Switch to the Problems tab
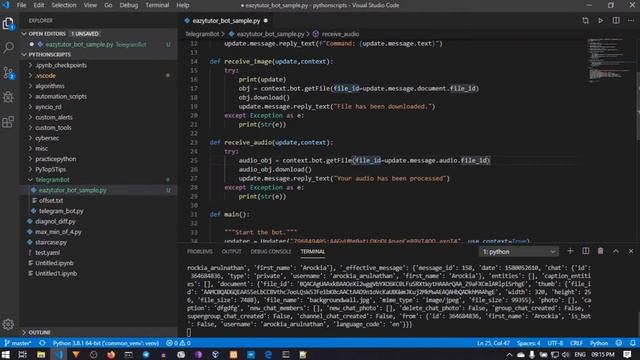The image size is (640, 360). pos(200,251)
